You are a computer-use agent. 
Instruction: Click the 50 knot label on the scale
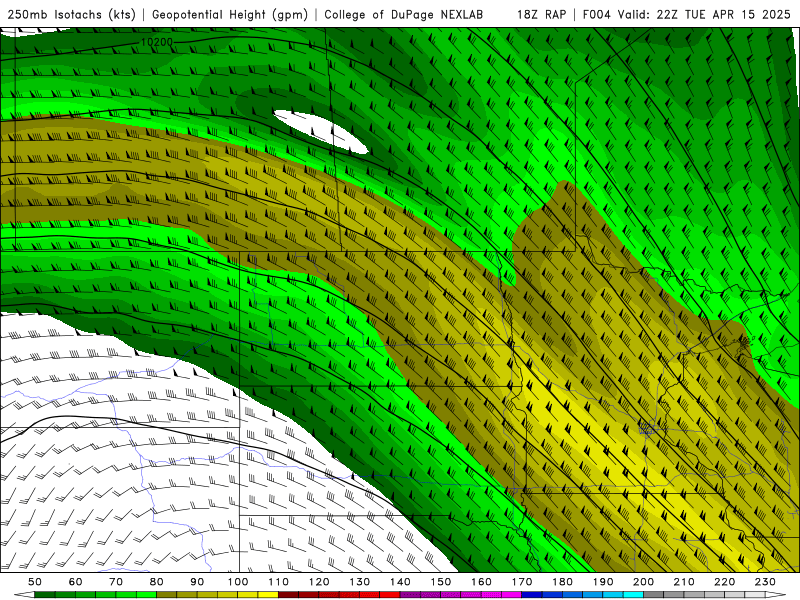click(x=35, y=582)
